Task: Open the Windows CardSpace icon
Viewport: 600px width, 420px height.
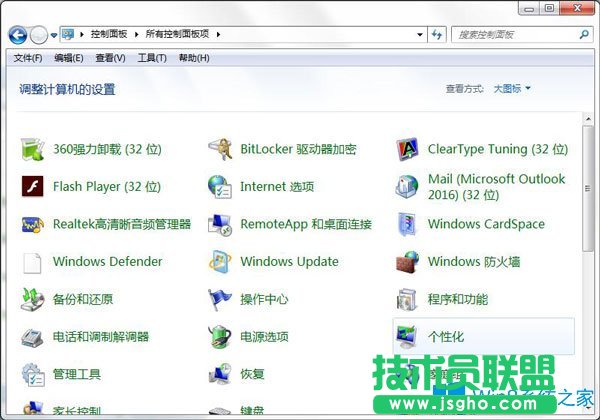Action: [406, 224]
